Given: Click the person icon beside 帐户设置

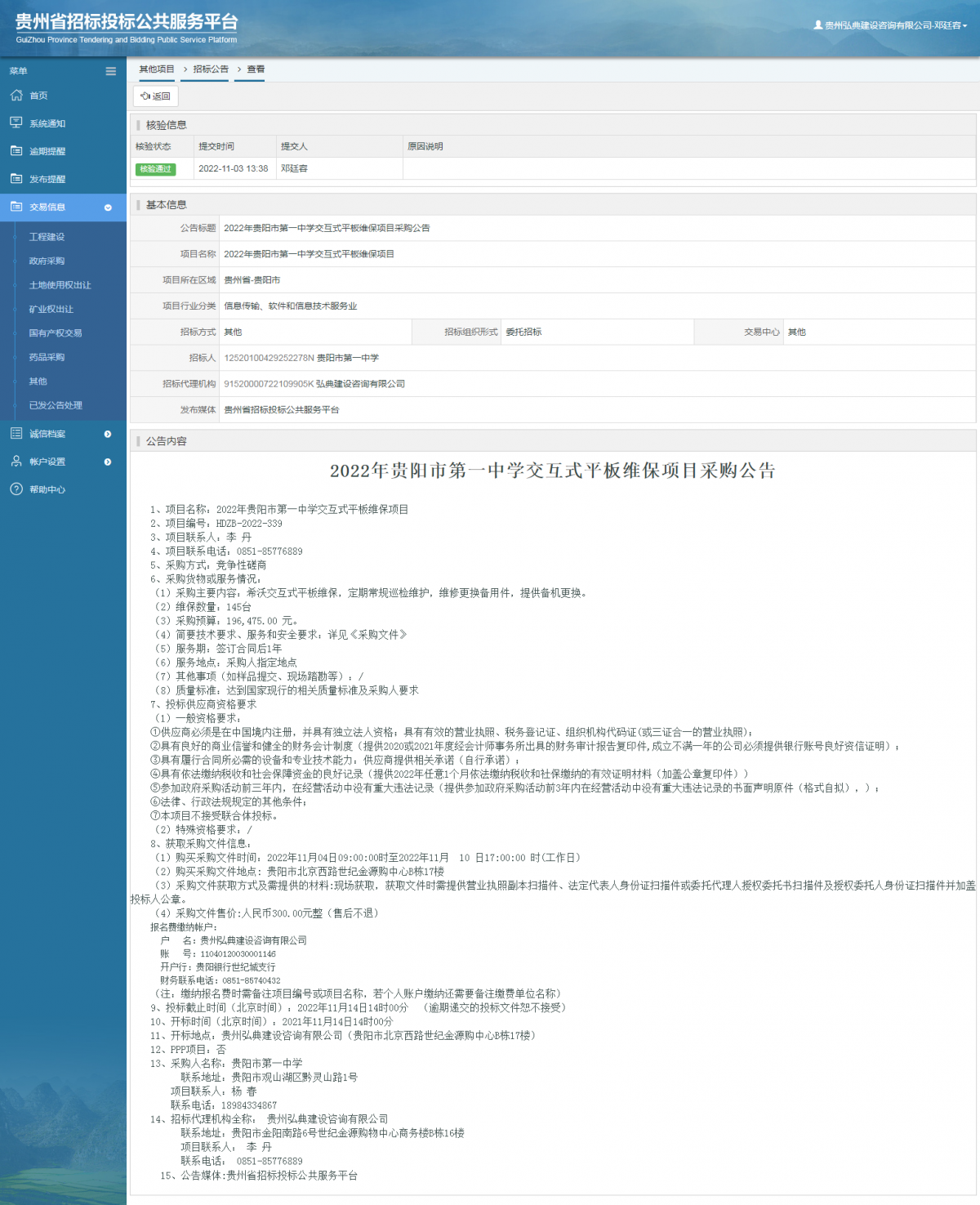Looking at the screenshot, I should (x=16, y=461).
